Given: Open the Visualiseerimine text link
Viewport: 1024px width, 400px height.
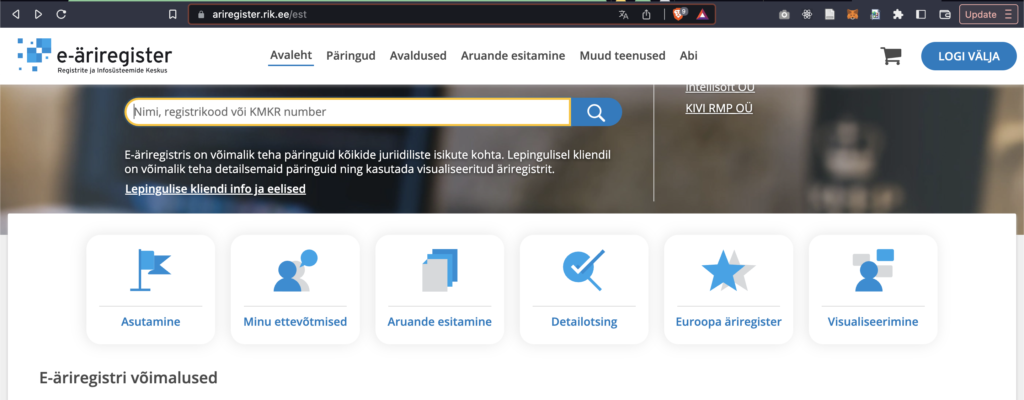Looking at the screenshot, I should click(x=873, y=322).
